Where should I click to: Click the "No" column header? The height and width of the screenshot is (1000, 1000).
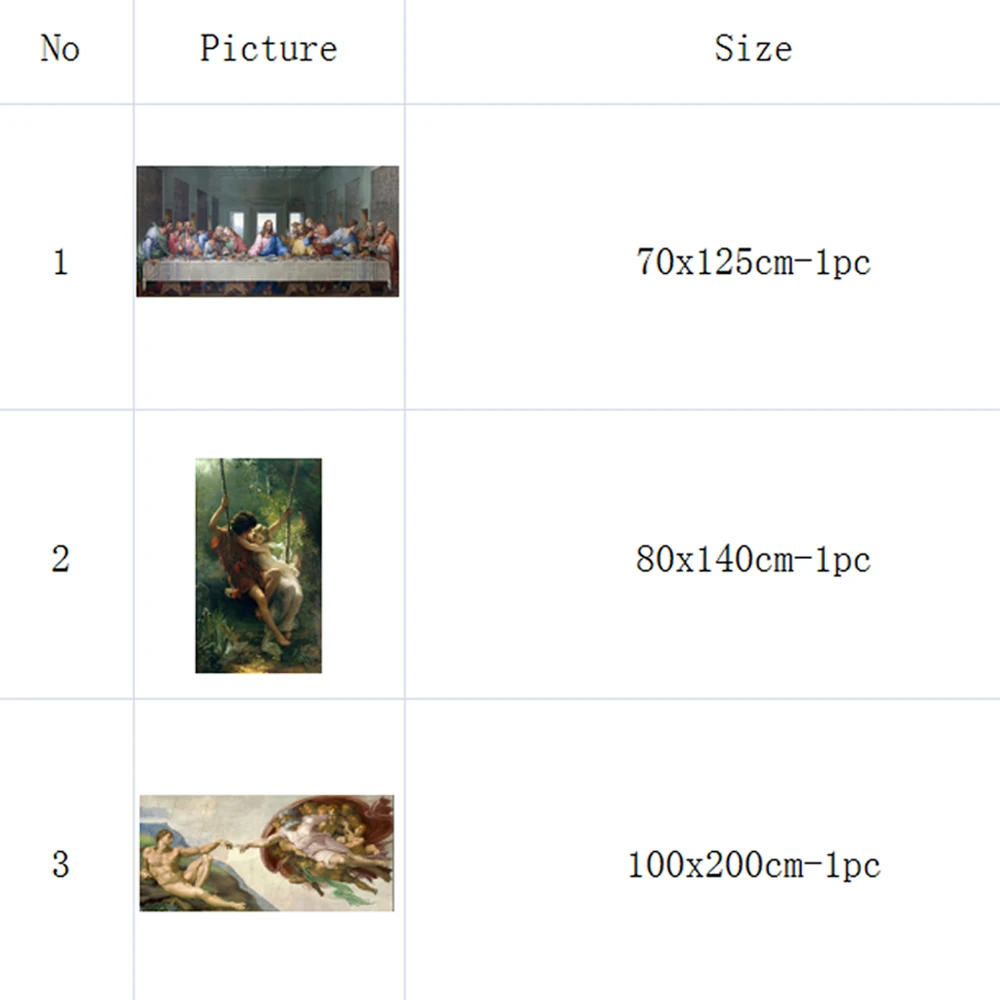coord(60,48)
